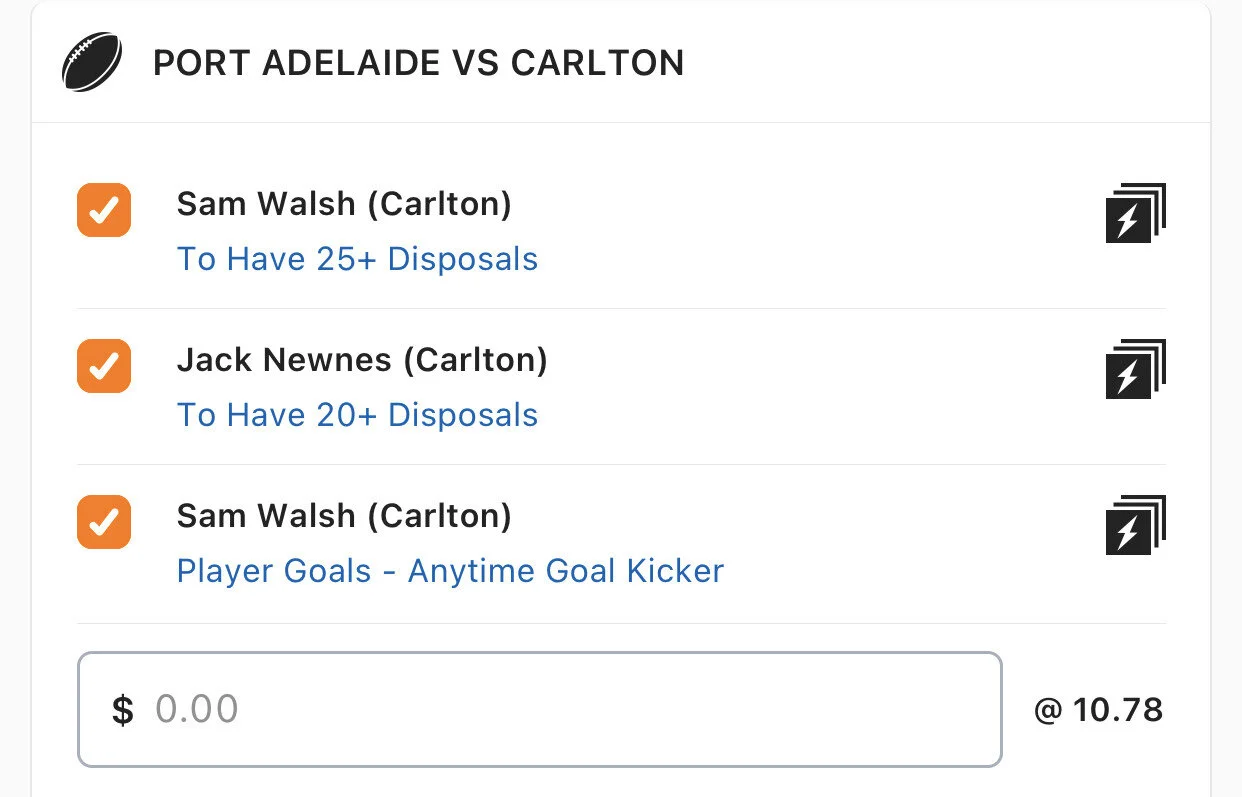
Task: Focus the 0.00 stake amount field
Action: click(560, 710)
